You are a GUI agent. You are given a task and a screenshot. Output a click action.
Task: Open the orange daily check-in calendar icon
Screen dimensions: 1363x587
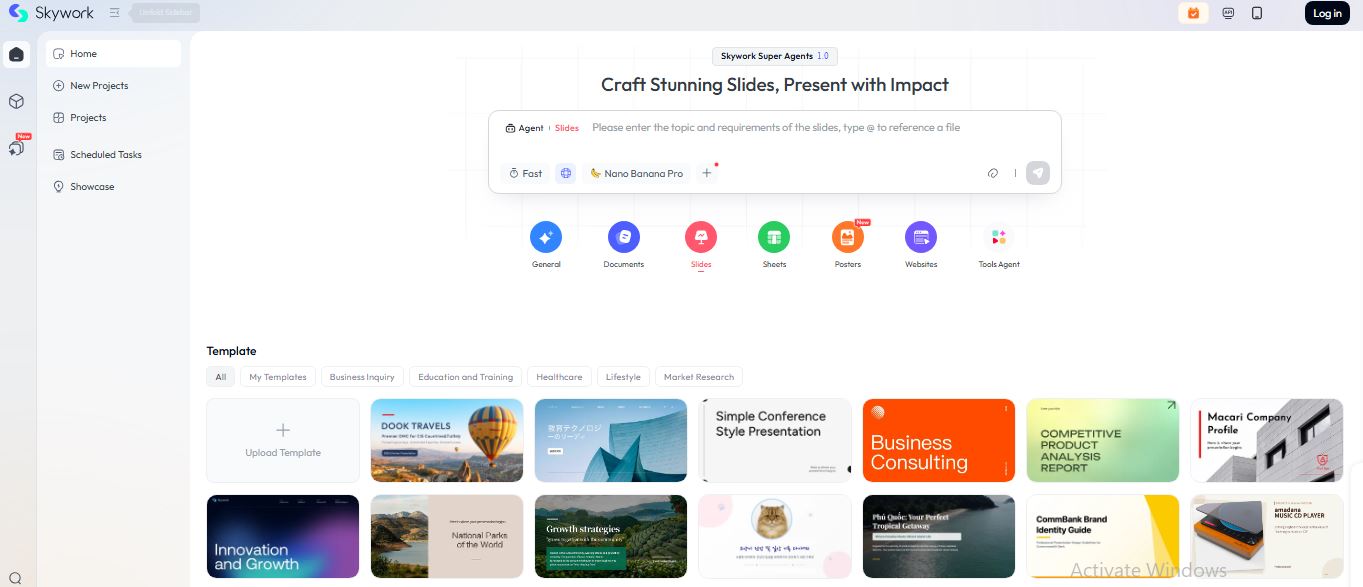(1193, 13)
